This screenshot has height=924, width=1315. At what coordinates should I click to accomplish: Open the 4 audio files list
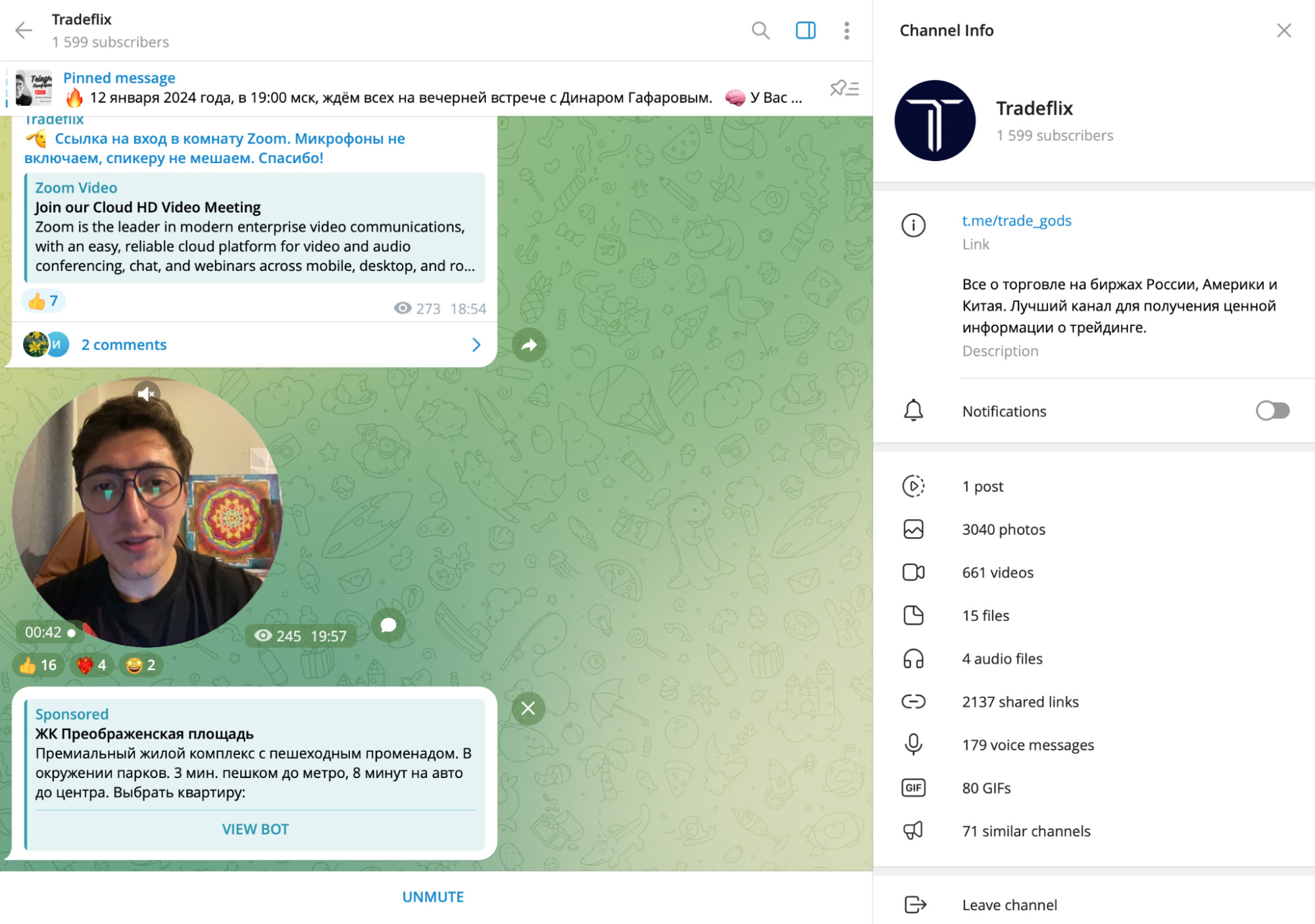tap(1094, 659)
